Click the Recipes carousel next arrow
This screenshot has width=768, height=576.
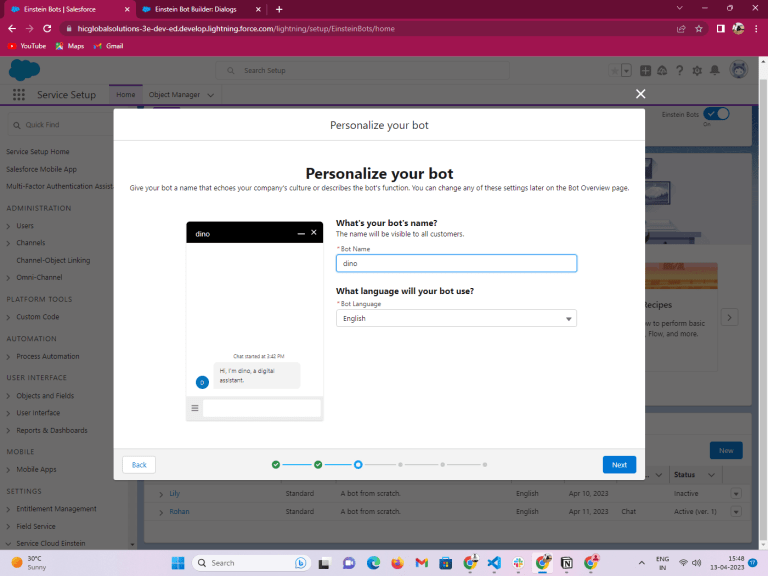coord(729,317)
